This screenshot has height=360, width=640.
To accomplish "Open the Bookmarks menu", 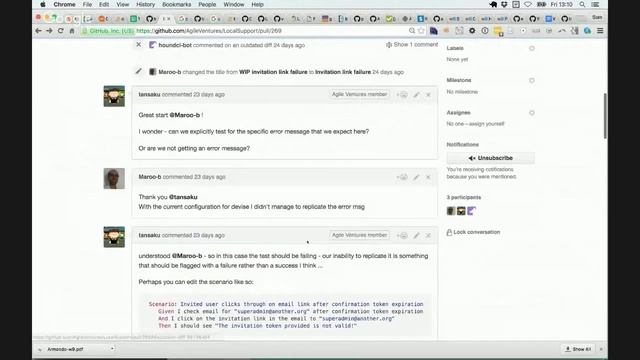I will coord(177,4).
